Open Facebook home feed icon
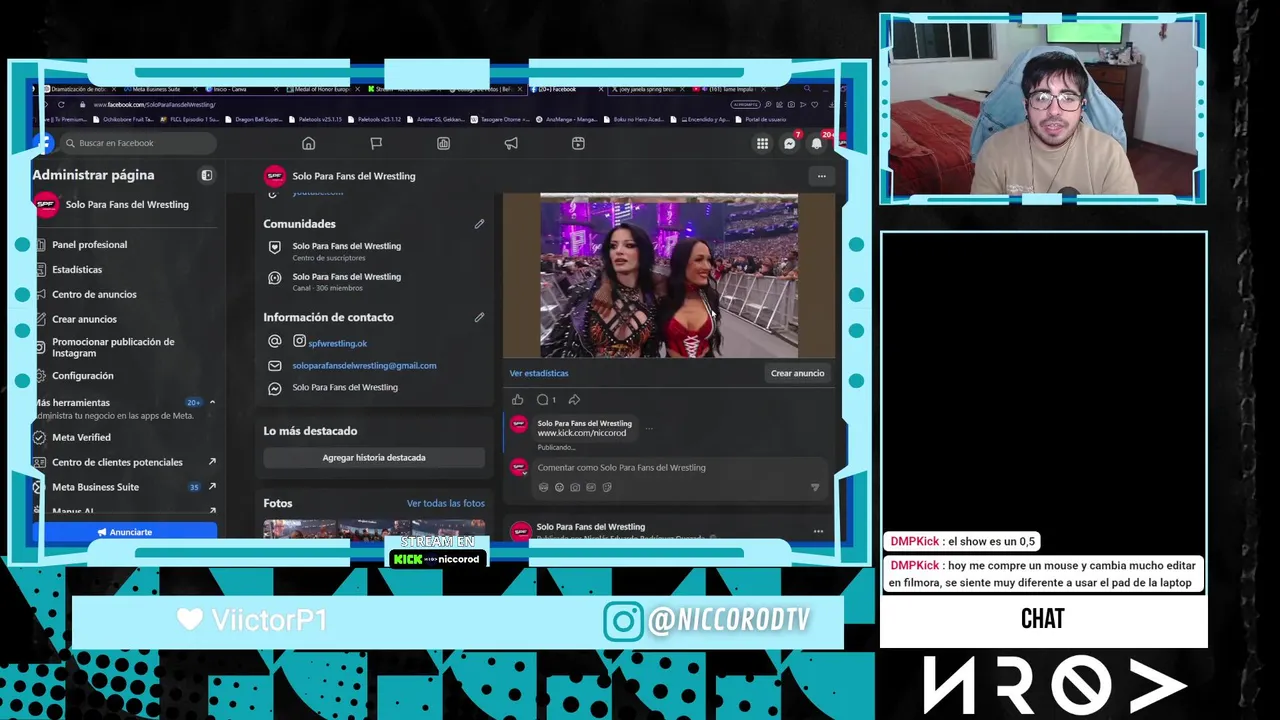This screenshot has height=720, width=1280. point(308,143)
